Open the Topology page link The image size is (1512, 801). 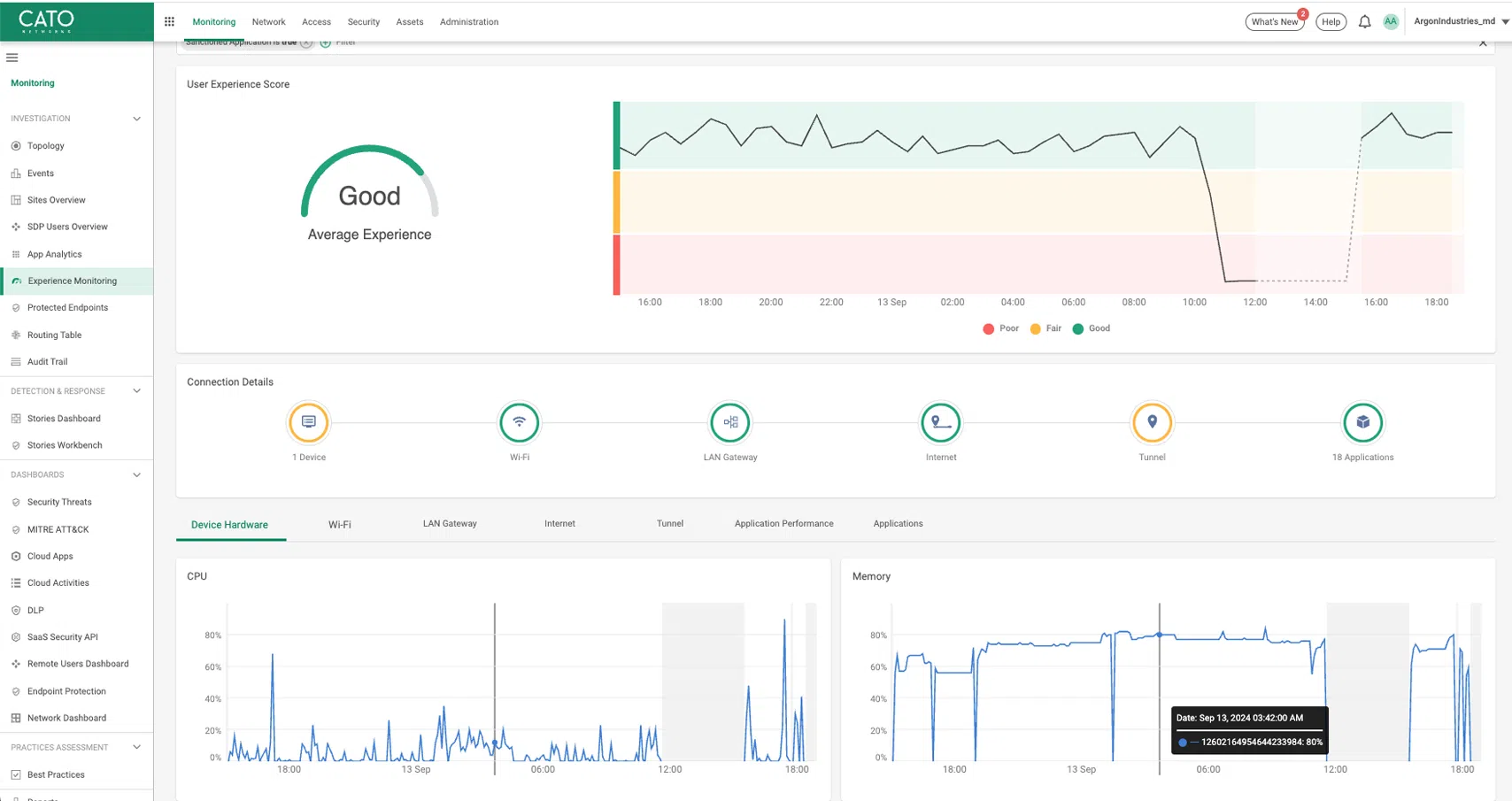[46, 146]
